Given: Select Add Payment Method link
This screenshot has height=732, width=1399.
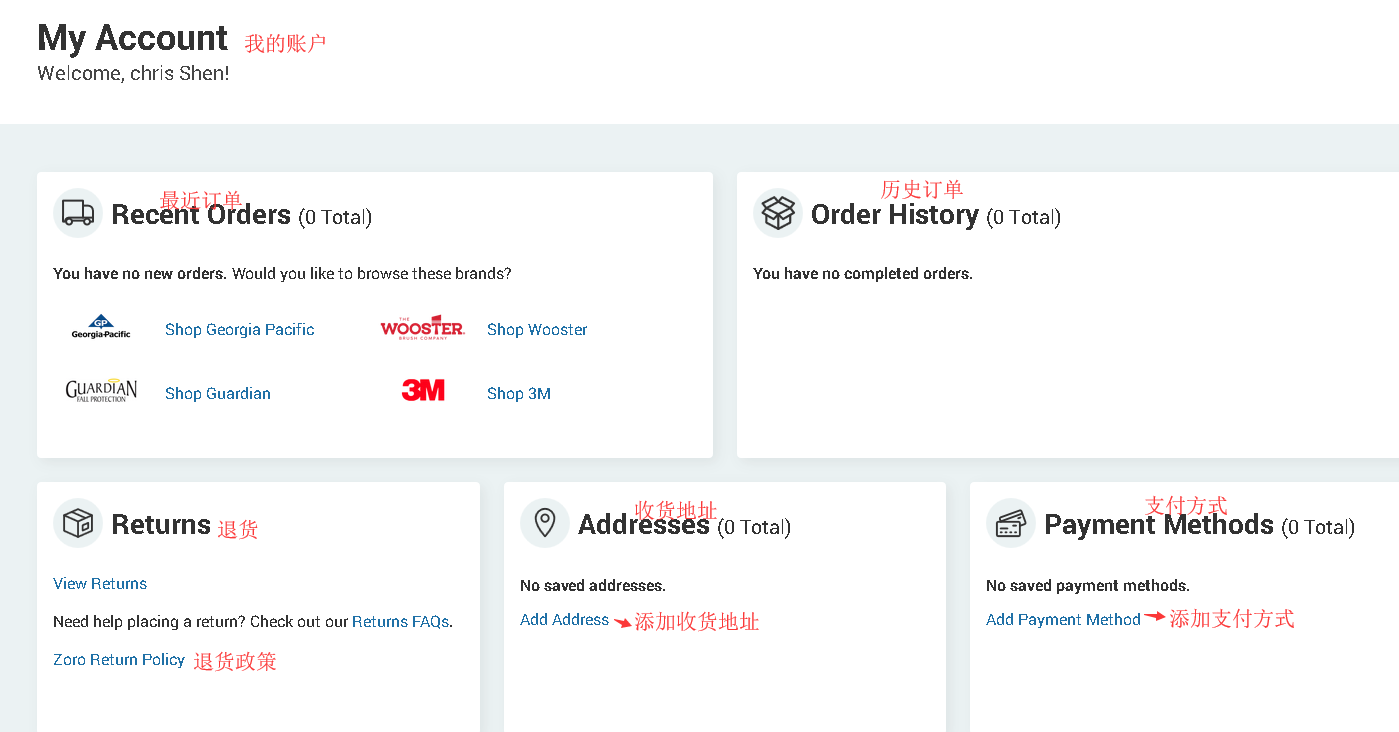Looking at the screenshot, I should coord(1063,620).
